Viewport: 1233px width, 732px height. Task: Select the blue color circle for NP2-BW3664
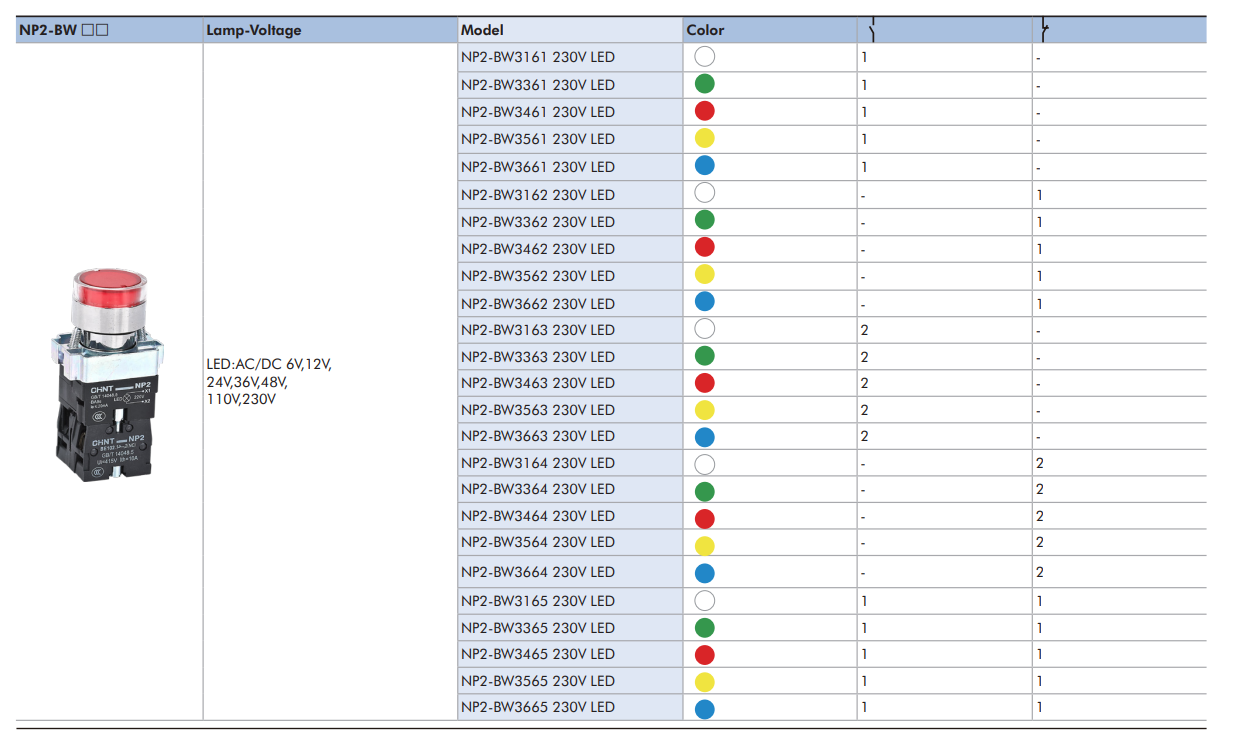[x=705, y=573]
